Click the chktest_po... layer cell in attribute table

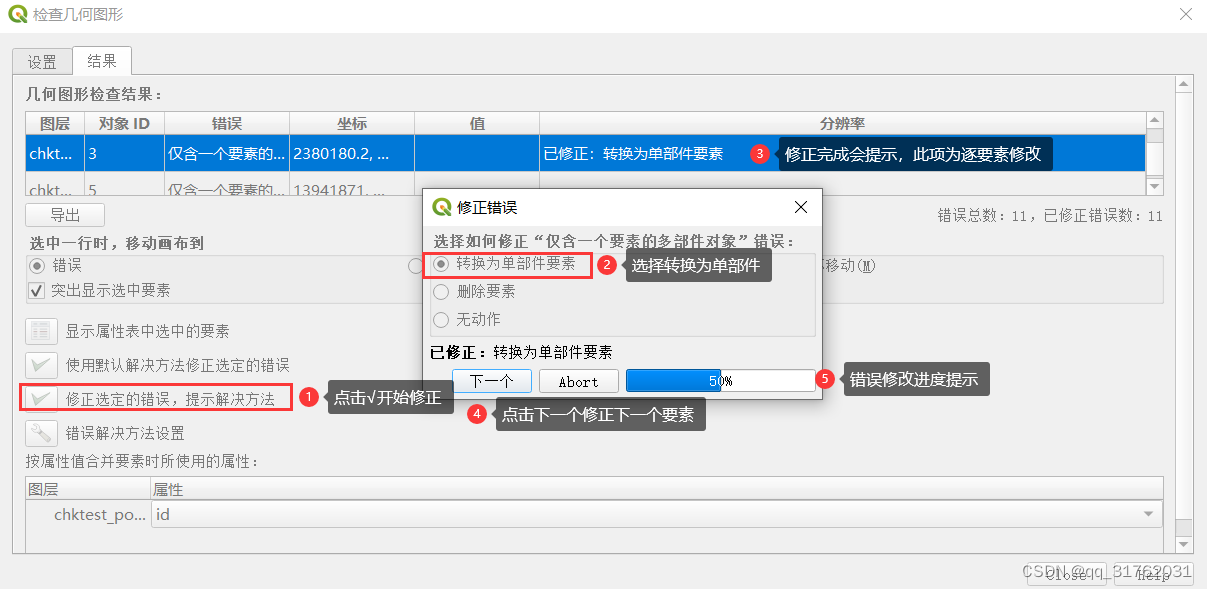[89, 514]
